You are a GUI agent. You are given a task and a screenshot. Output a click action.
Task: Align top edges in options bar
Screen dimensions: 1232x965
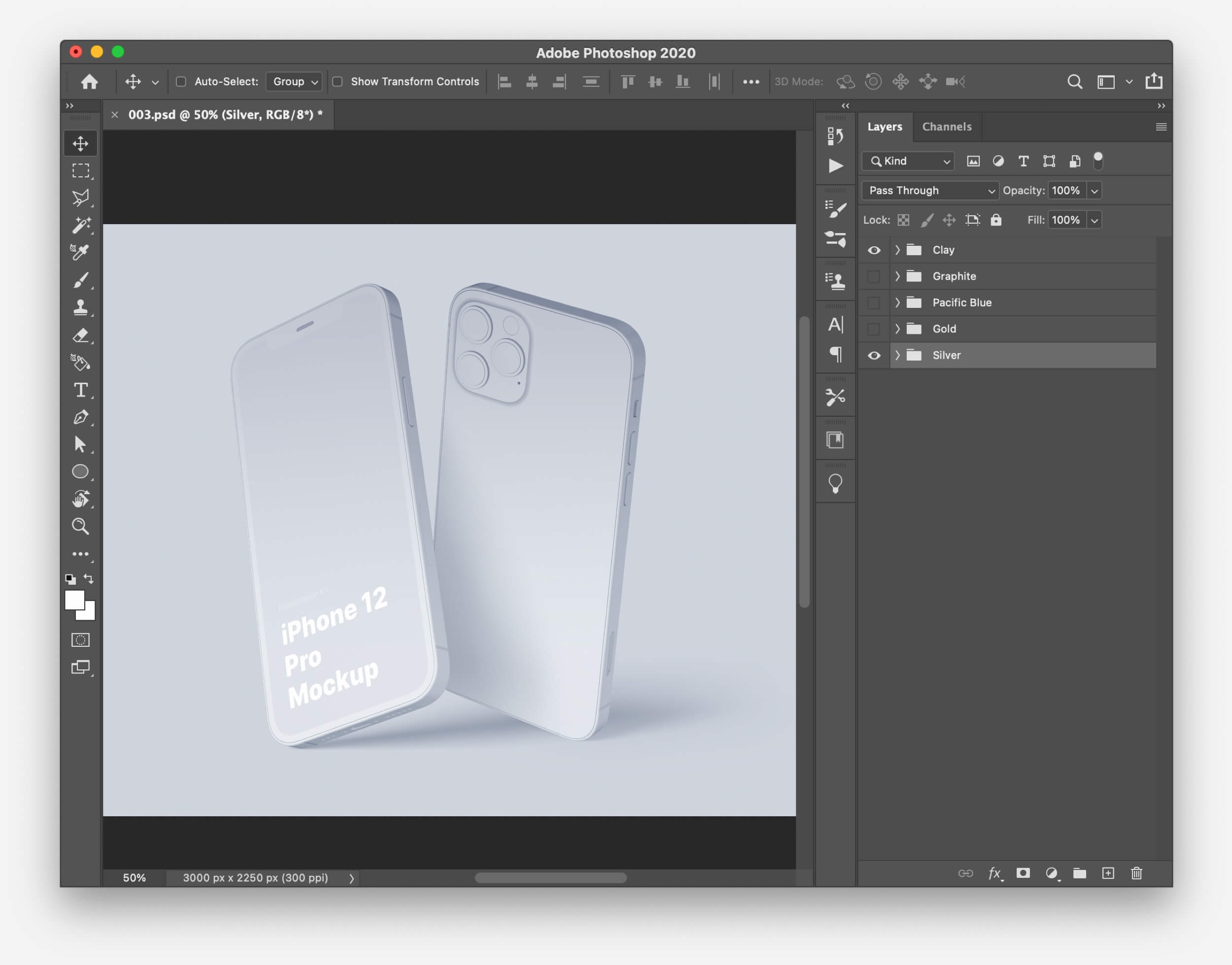[x=627, y=82]
